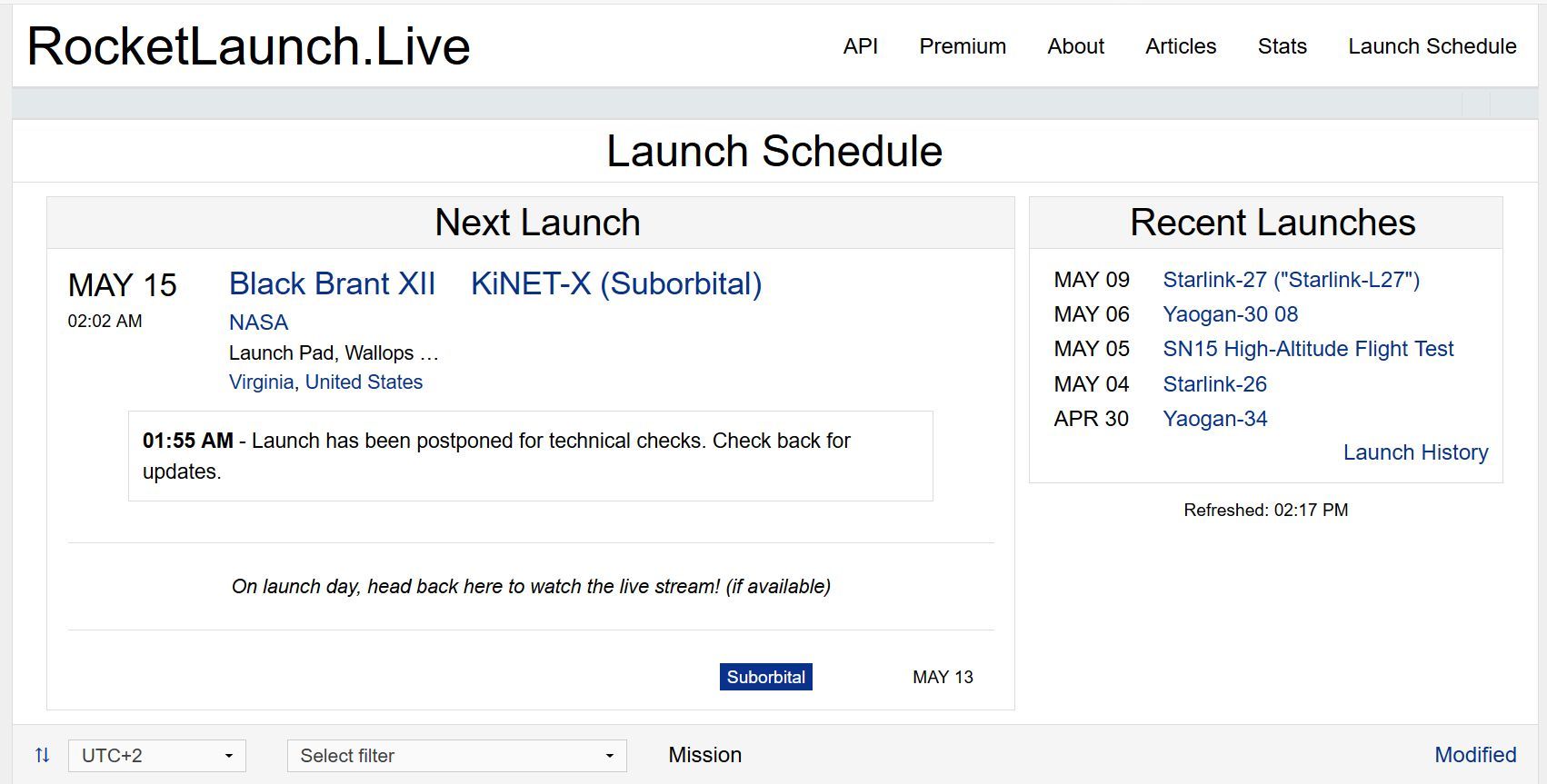
Task: Open the UTC+2 timezone dropdown
Action: point(156,756)
